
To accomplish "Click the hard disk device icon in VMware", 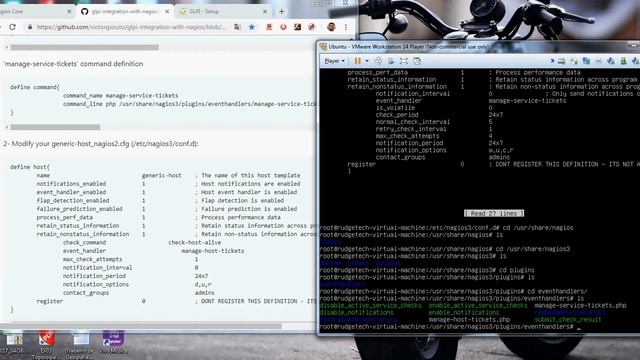I will click(x=562, y=61).
